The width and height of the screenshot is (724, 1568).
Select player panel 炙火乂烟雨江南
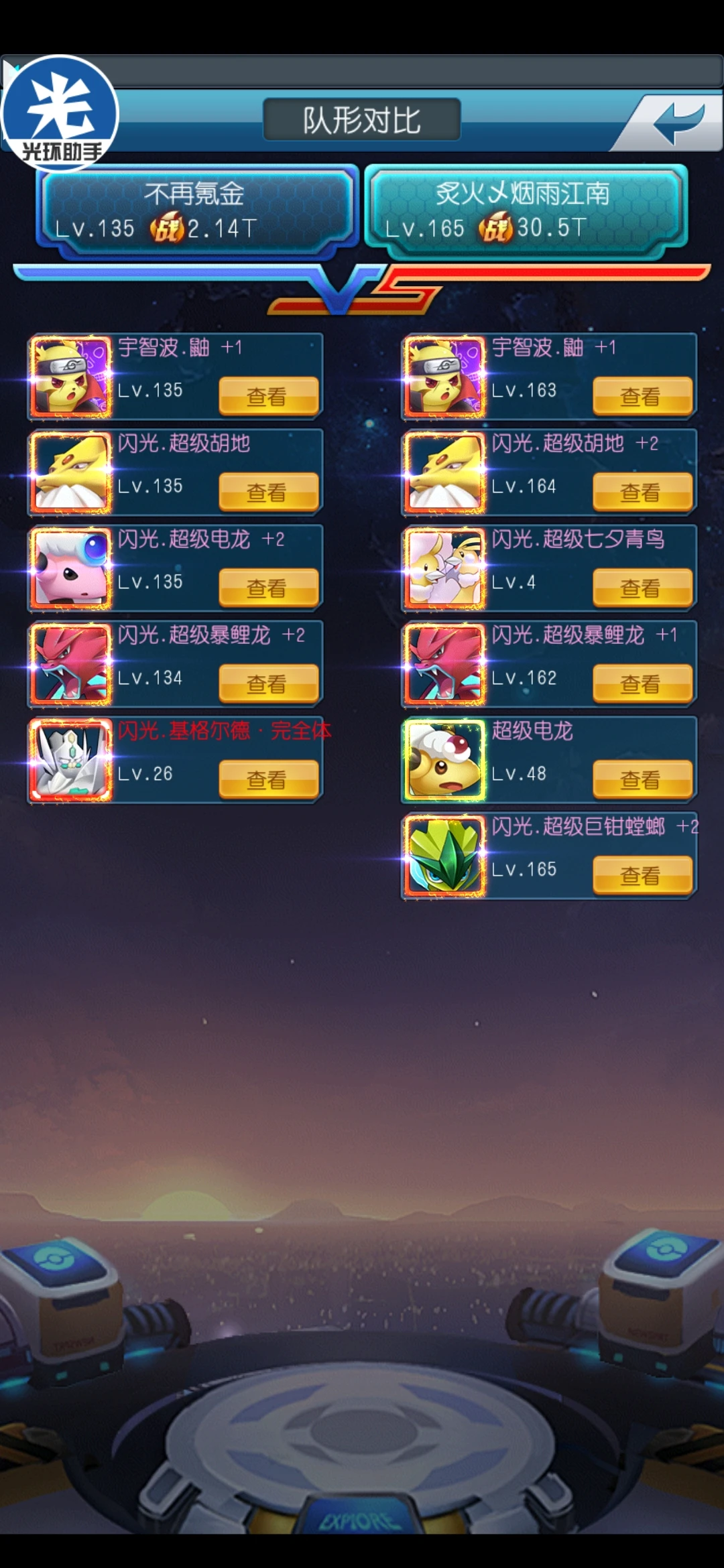click(526, 211)
